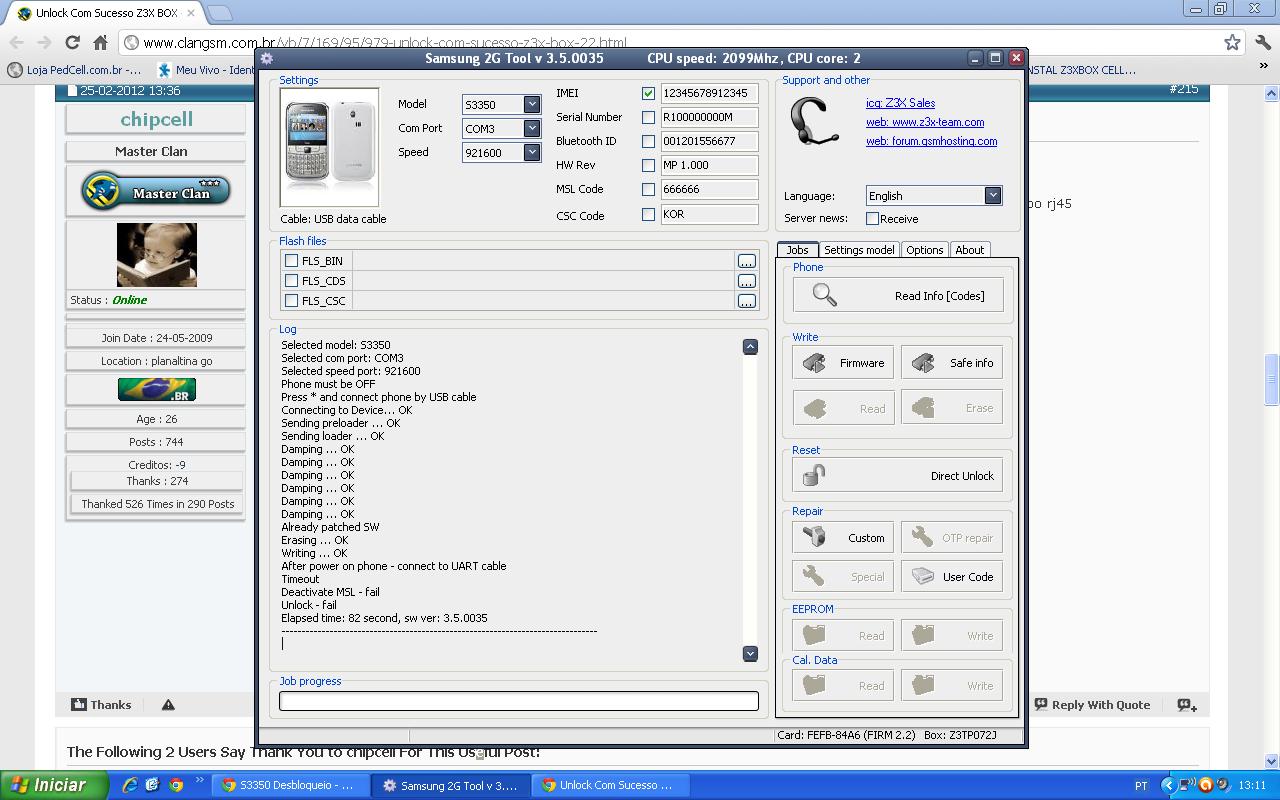Screen dimensions: 1280x800
Task: Select the Unlock Com Sucesso Z3X BOX browser tab
Action: click(102, 13)
